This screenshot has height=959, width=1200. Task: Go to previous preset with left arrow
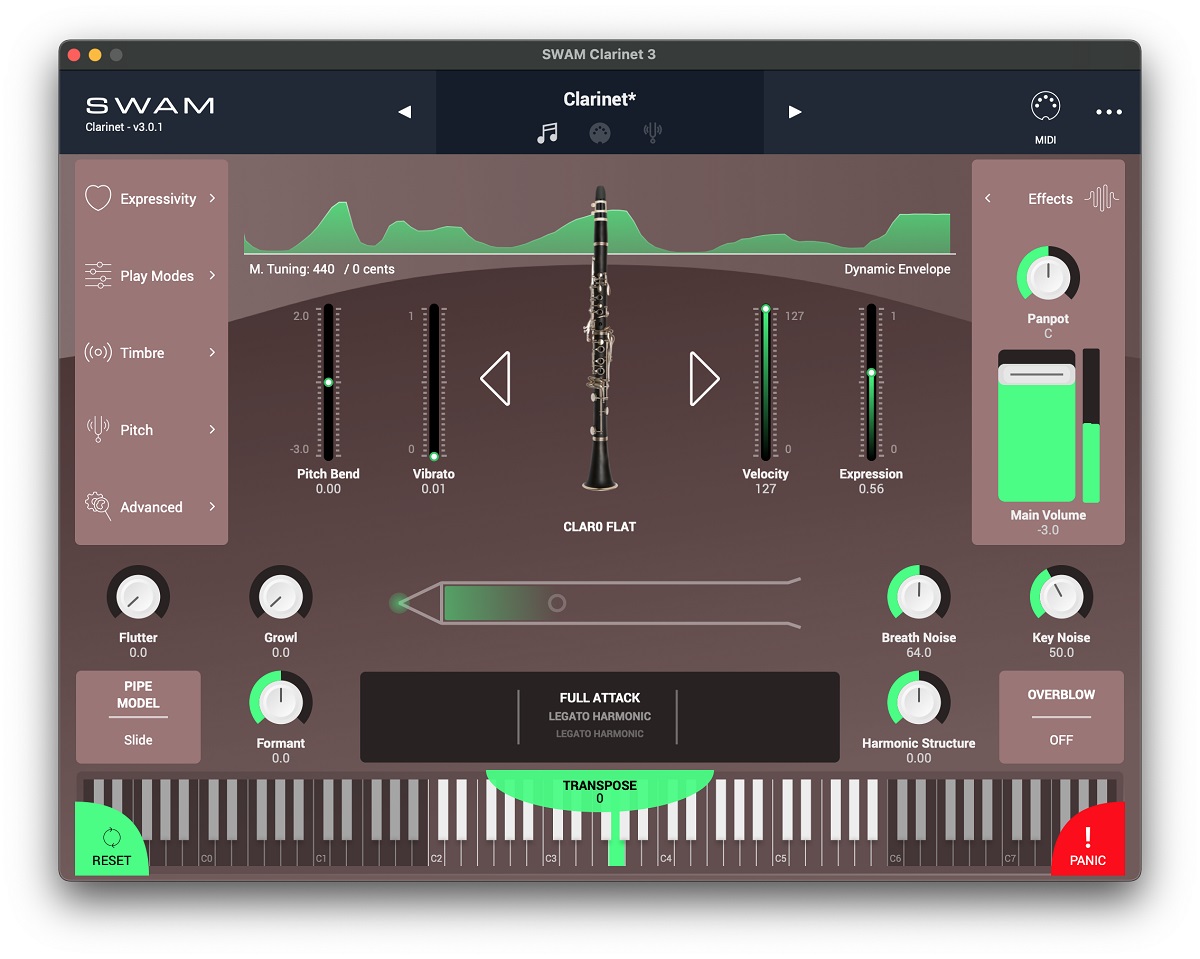click(x=405, y=112)
